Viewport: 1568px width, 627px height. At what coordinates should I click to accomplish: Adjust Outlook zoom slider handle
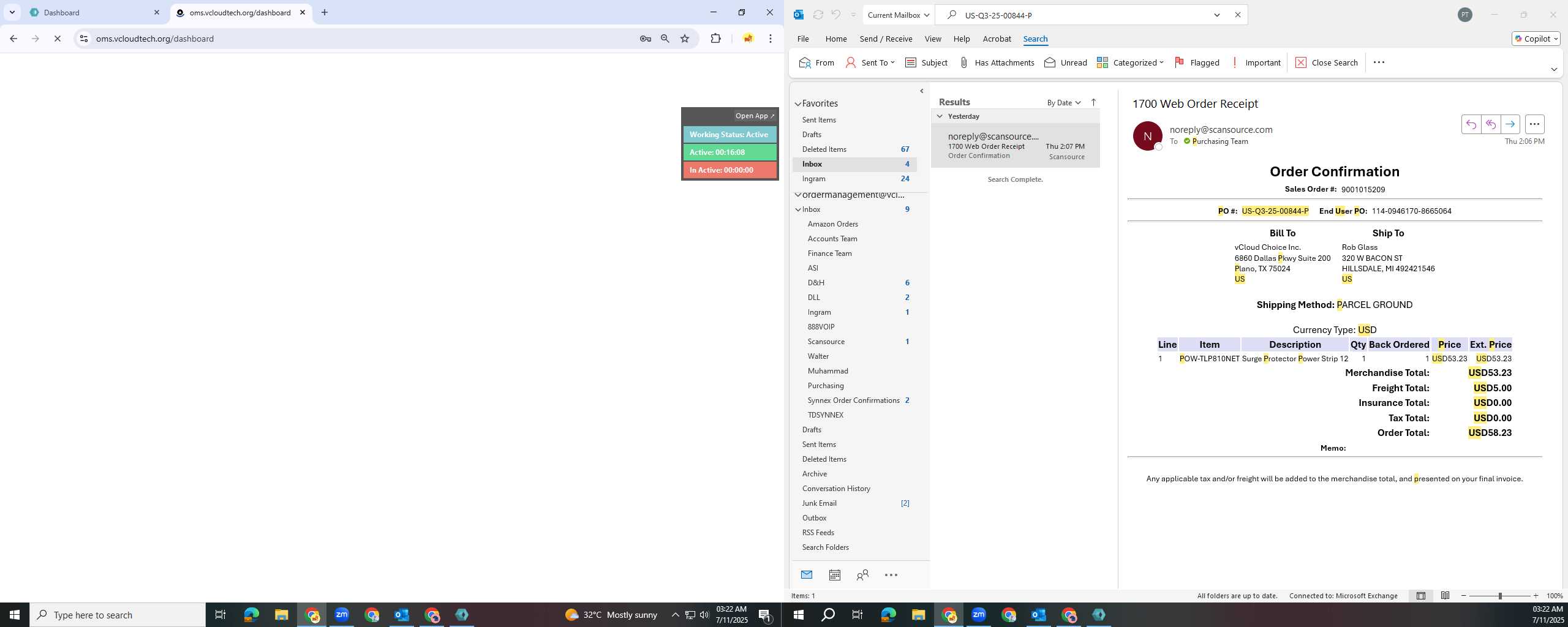(x=1500, y=595)
